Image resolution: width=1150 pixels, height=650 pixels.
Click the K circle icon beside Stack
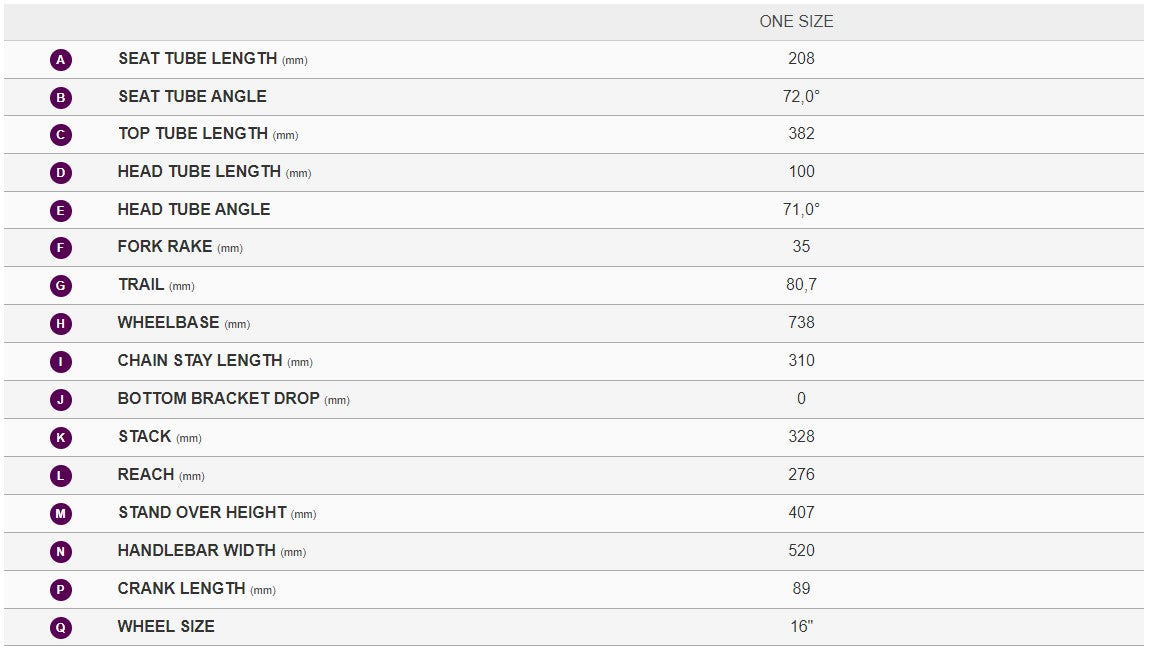[x=61, y=438]
